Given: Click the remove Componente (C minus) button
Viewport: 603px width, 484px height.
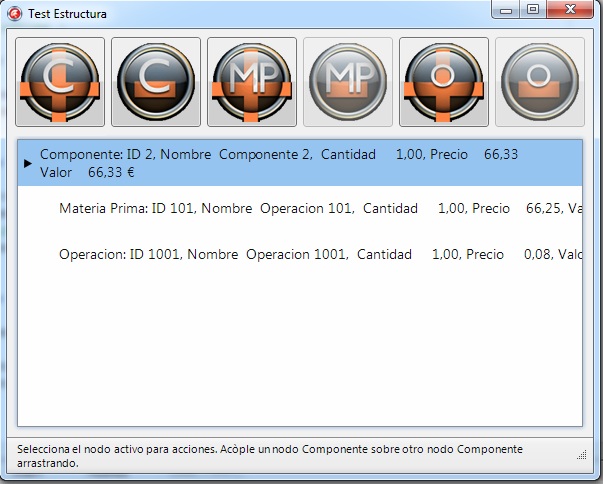Looking at the screenshot, I should click(156, 82).
